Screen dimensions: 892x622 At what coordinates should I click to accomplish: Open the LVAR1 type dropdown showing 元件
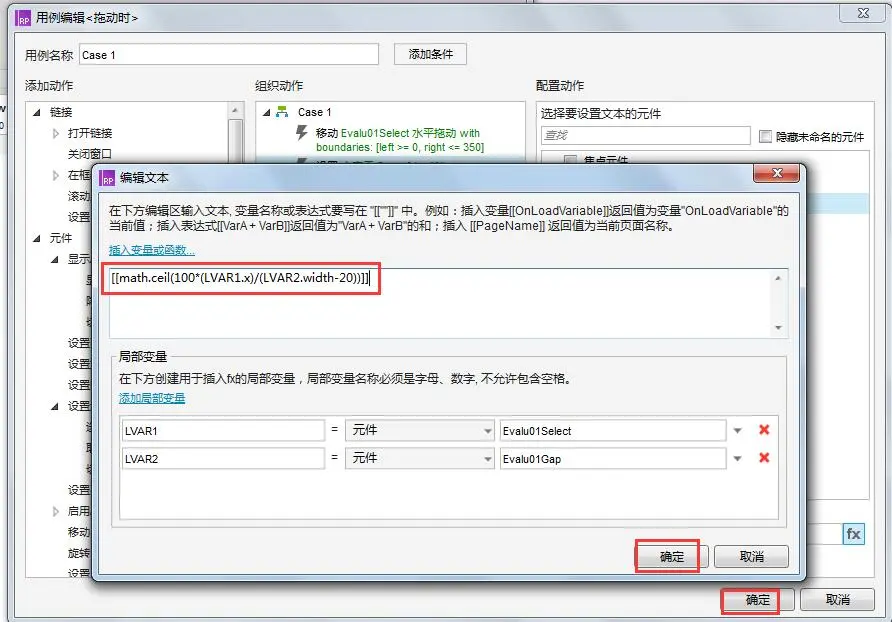pyautogui.click(x=419, y=430)
